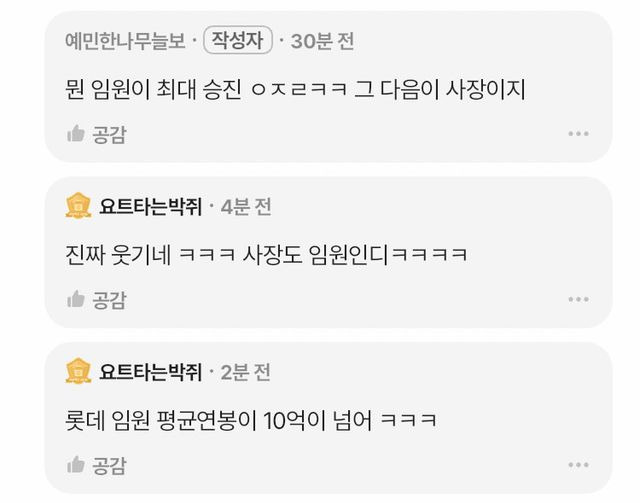Click thumbs-up icon on the 4분 전 comment

click(76, 299)
